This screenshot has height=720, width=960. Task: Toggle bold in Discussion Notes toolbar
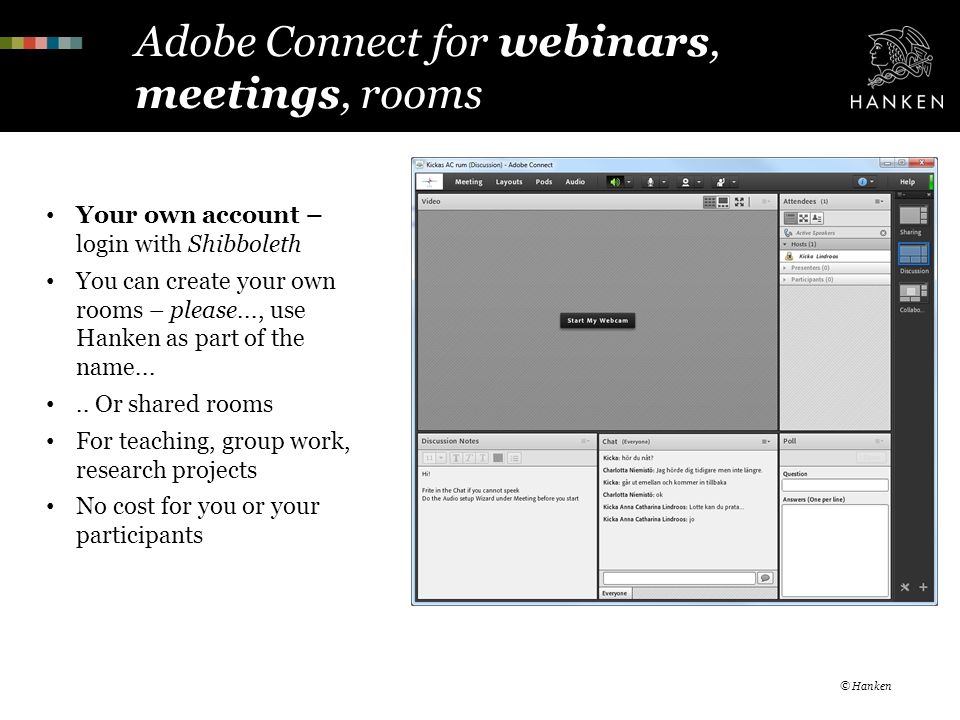tap(456, 458)
